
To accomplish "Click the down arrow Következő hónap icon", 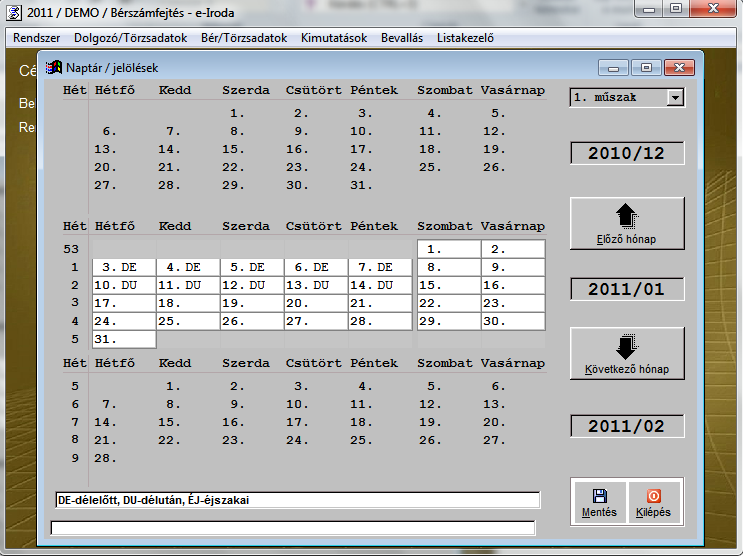I will [627, 346].
